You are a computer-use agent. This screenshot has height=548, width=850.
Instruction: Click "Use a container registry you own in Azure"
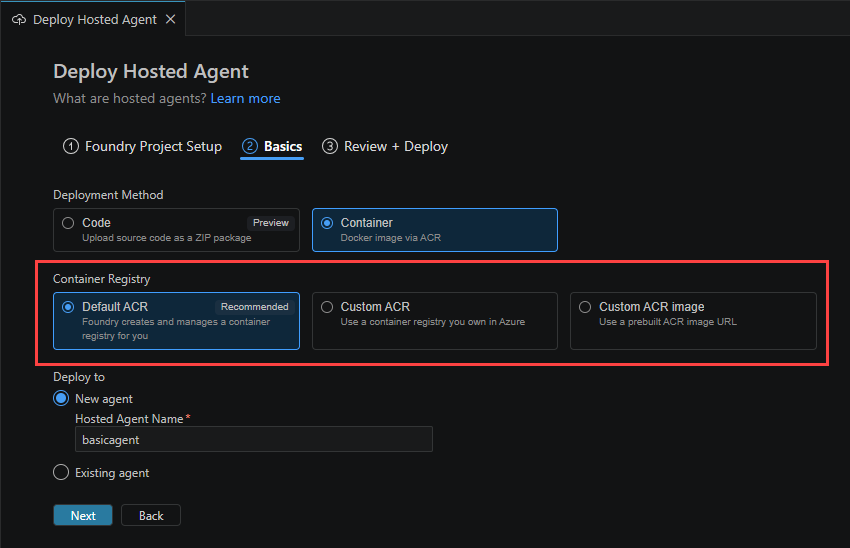(x=433, y=322)
